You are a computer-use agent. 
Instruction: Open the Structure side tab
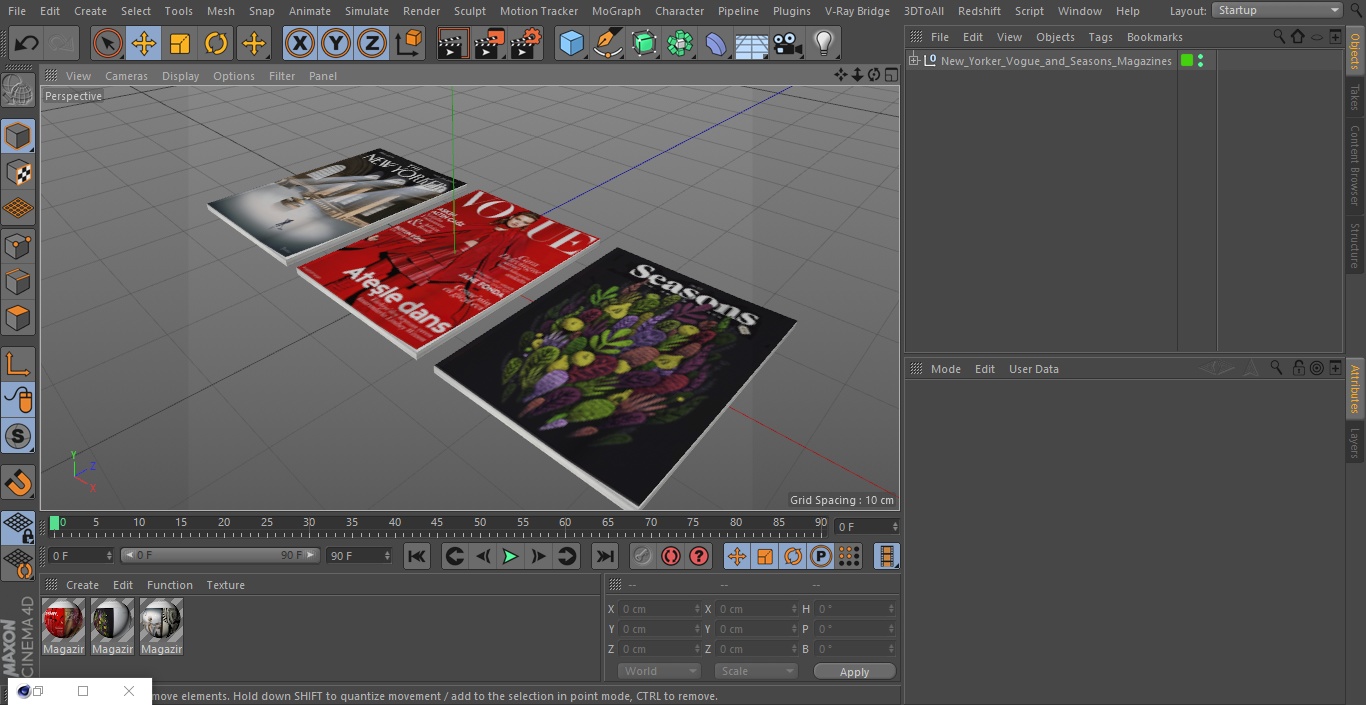(1355, 245)
